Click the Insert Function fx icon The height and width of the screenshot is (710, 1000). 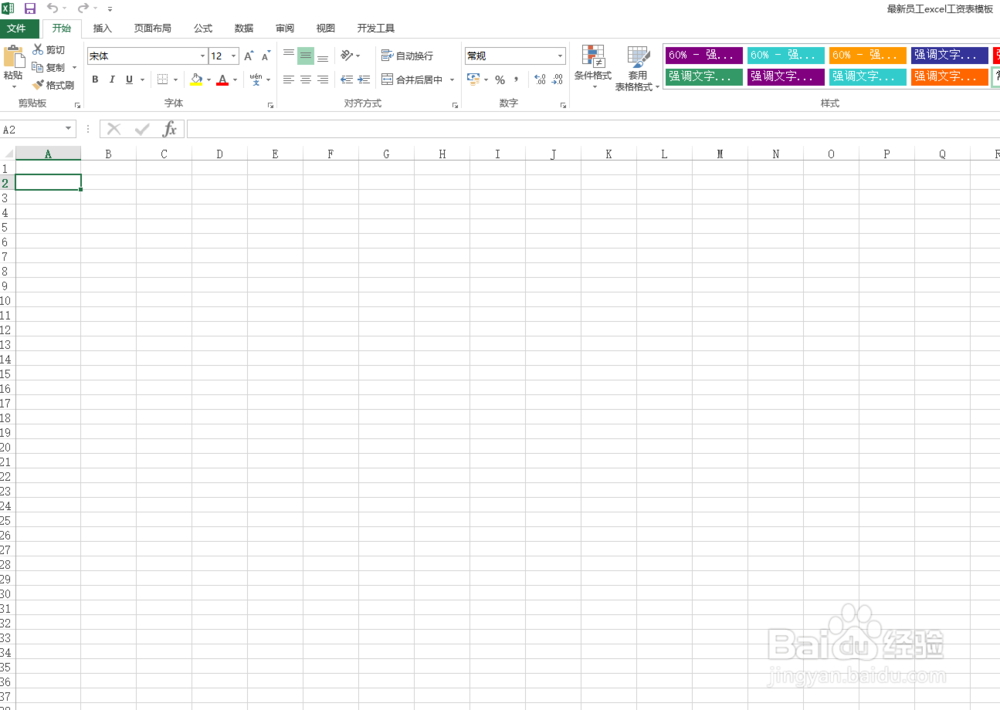[x=170, y=129]
